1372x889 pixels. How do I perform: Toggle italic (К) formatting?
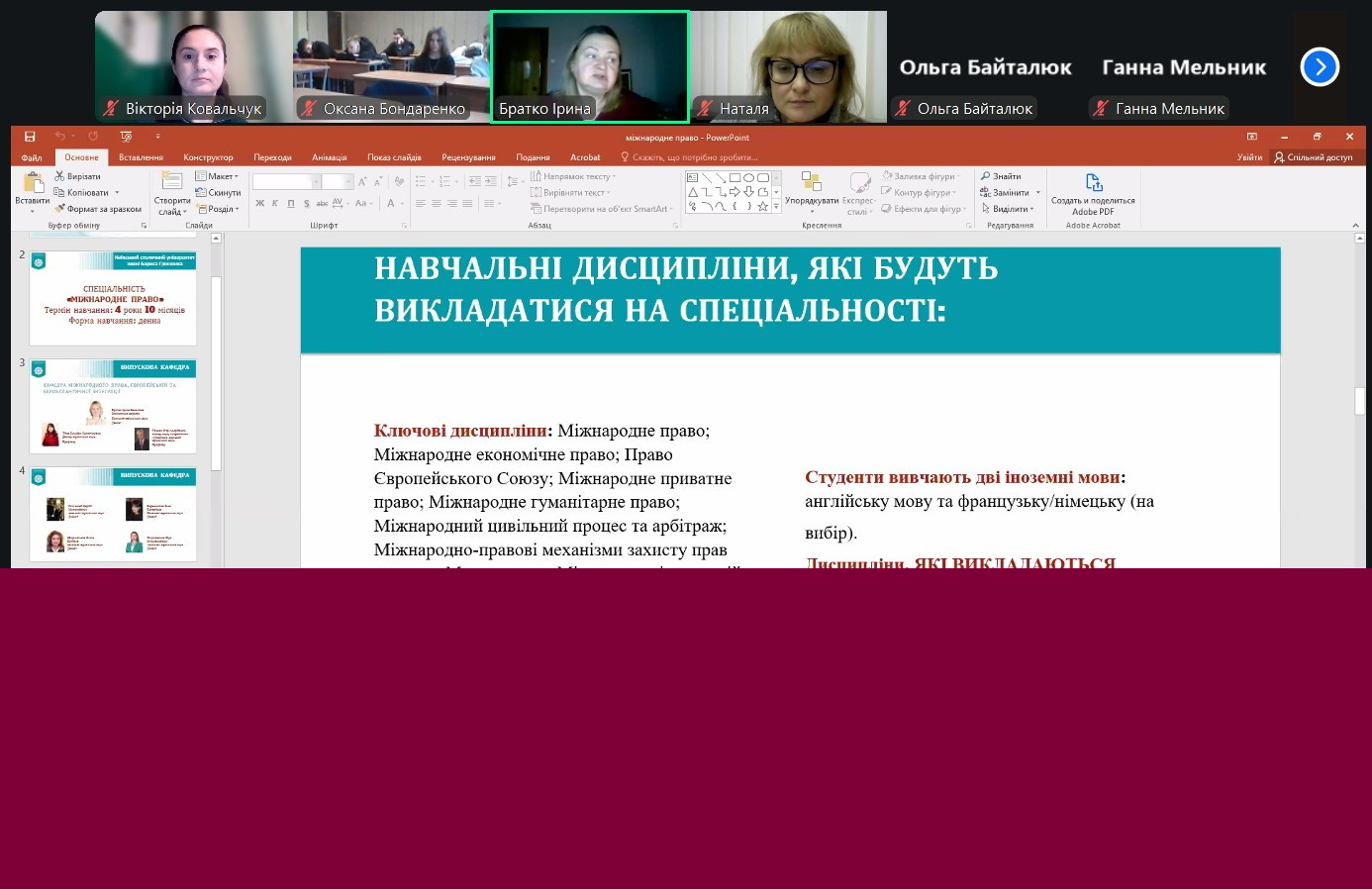274,202
